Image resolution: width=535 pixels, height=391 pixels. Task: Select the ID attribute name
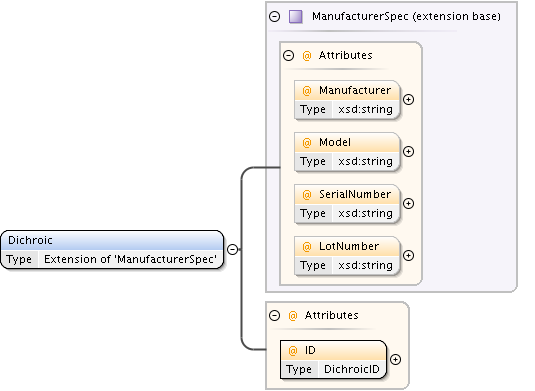(310, 350)
